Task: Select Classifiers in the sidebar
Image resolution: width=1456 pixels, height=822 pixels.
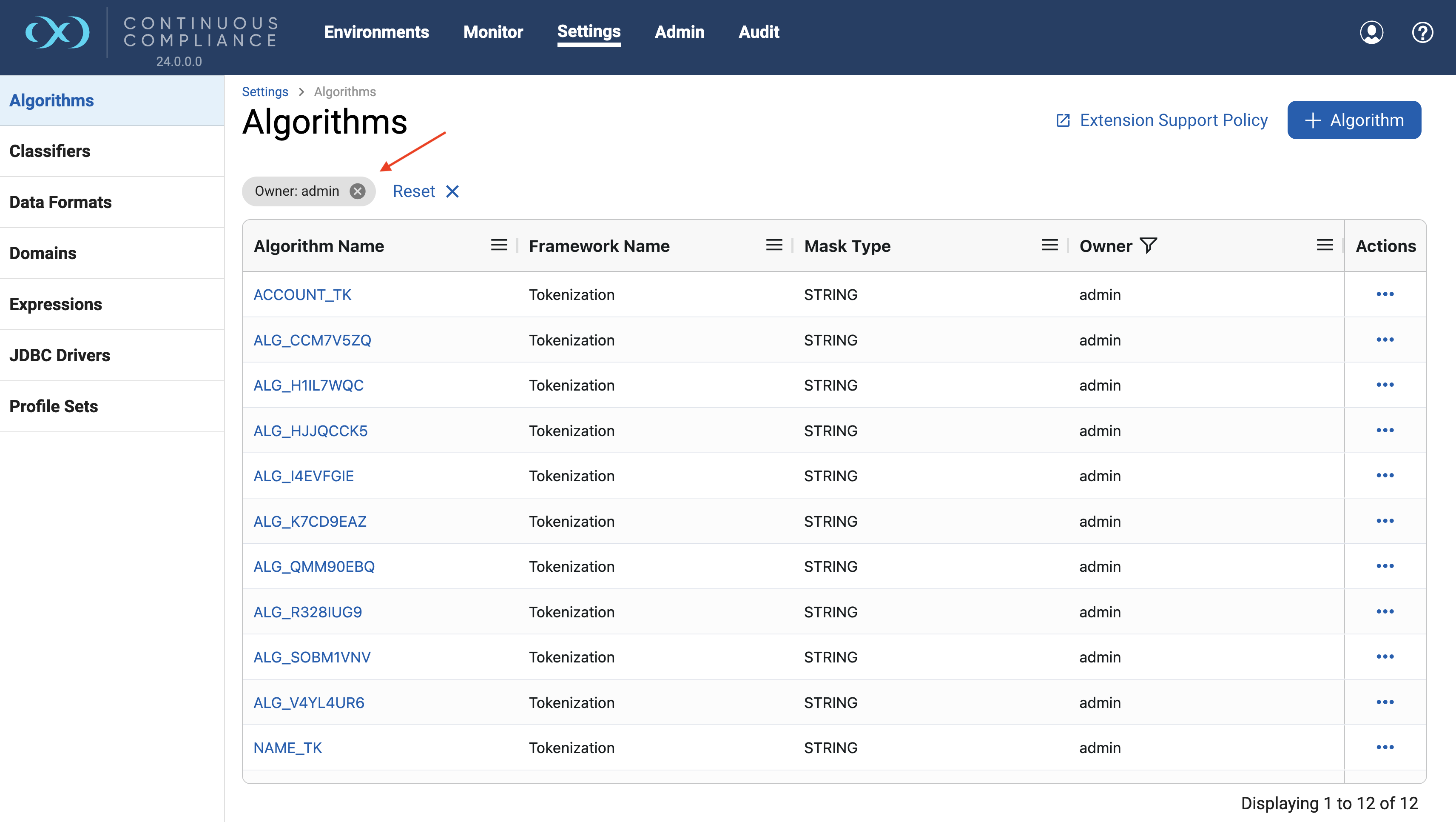Action: [50, 151]
